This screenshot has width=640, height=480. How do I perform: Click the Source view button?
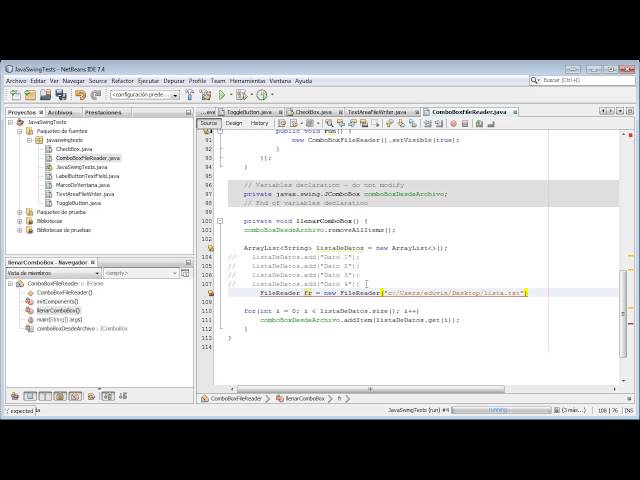pyautogui.click(x=209, y=123)
